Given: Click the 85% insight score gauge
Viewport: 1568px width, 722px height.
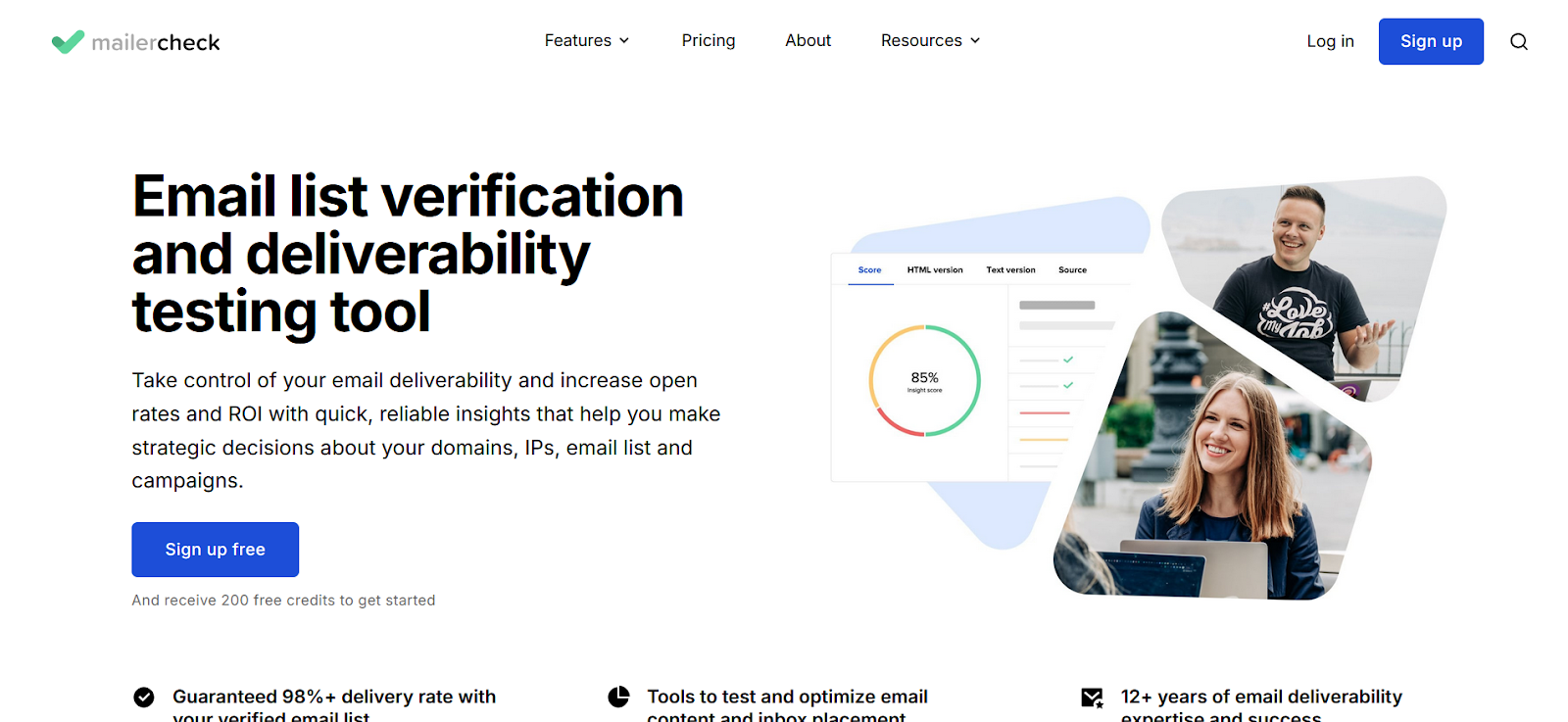Looking at the screenshot, I should (924, 380).
